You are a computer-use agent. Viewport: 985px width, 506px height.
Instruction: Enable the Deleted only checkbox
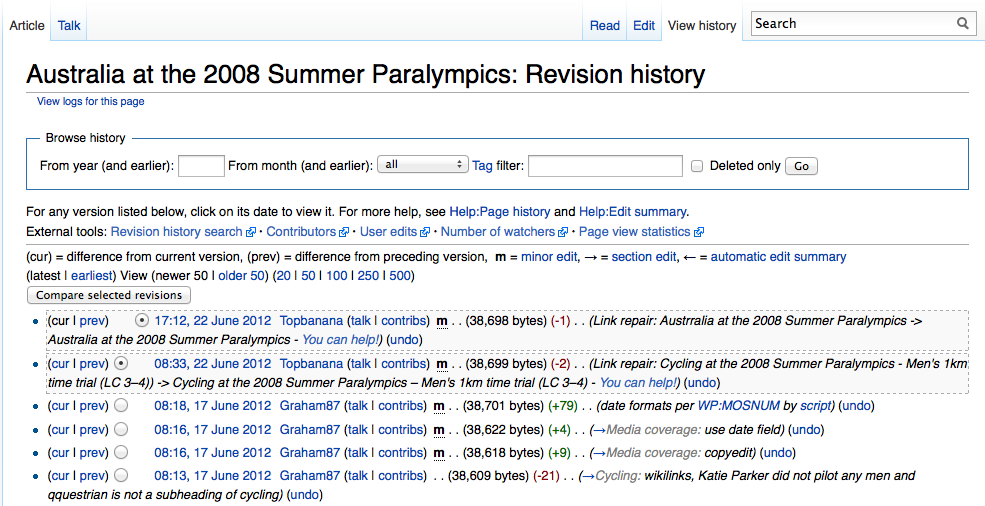697,167
